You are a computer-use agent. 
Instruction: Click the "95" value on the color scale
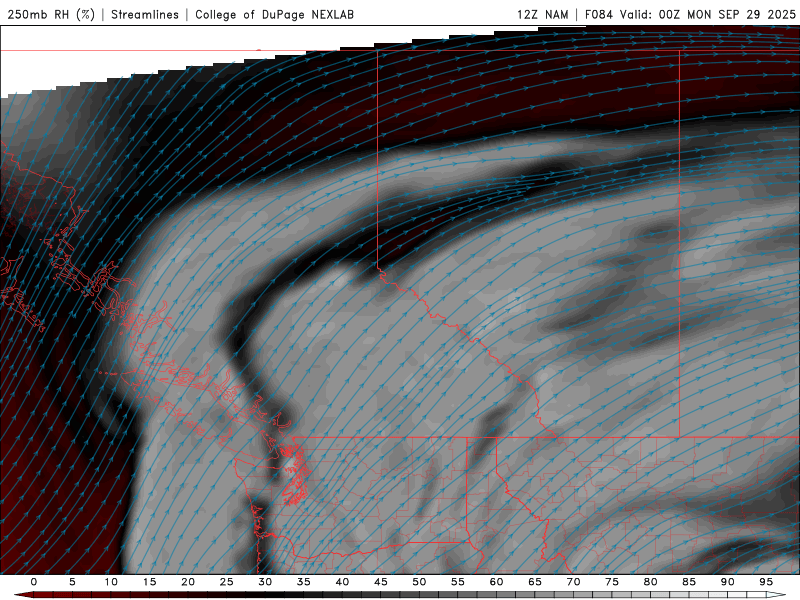click(766, 582)
